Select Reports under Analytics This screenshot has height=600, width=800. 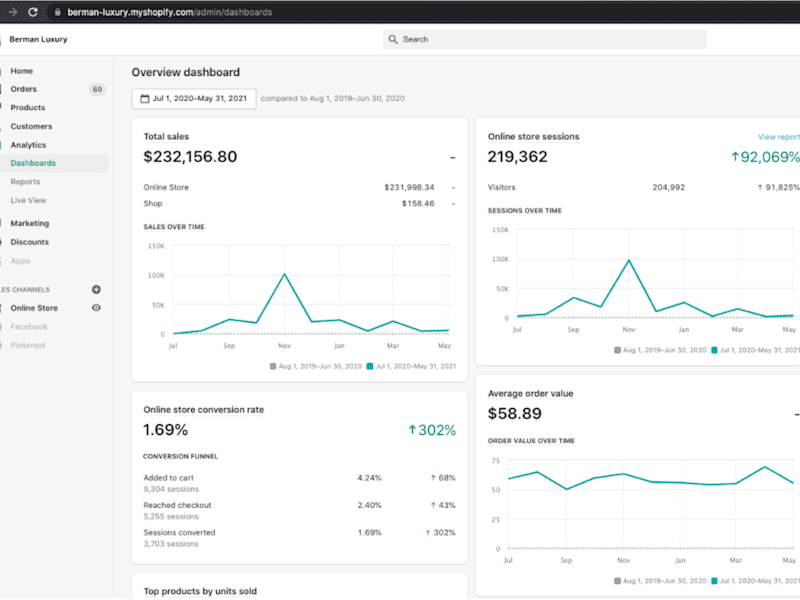click(x=25, y=182)
